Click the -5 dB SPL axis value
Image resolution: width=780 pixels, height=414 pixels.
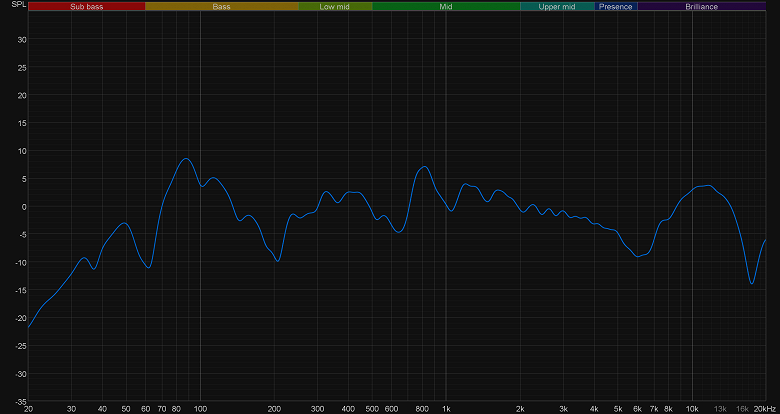coord(23,234)
